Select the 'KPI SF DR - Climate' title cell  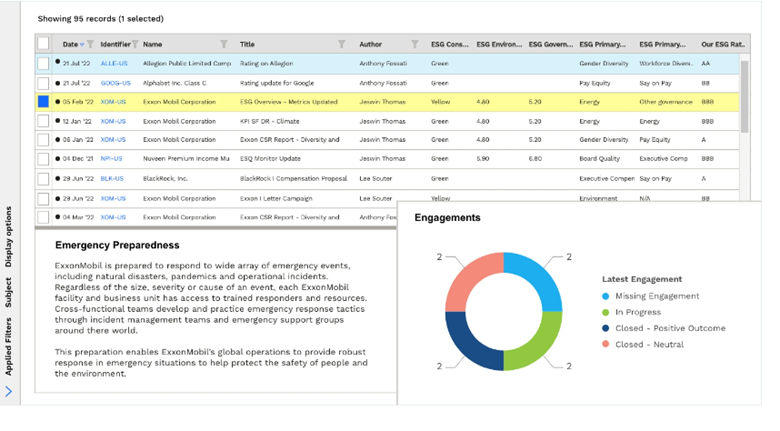click(x=270, y=121)
